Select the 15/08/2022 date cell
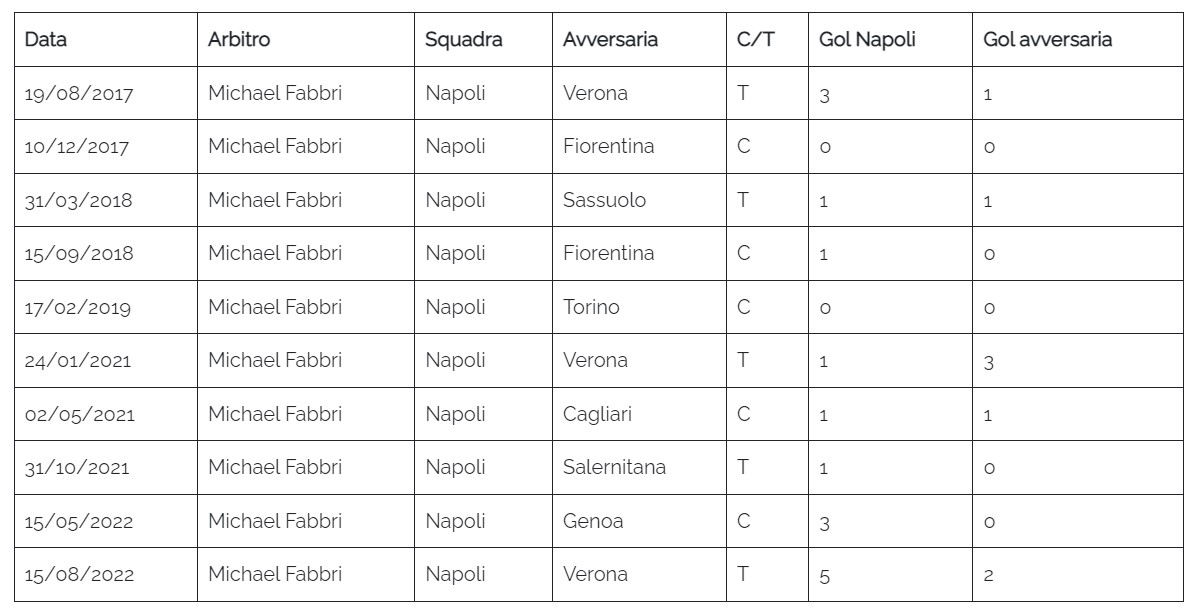 (x=79, y=575)
